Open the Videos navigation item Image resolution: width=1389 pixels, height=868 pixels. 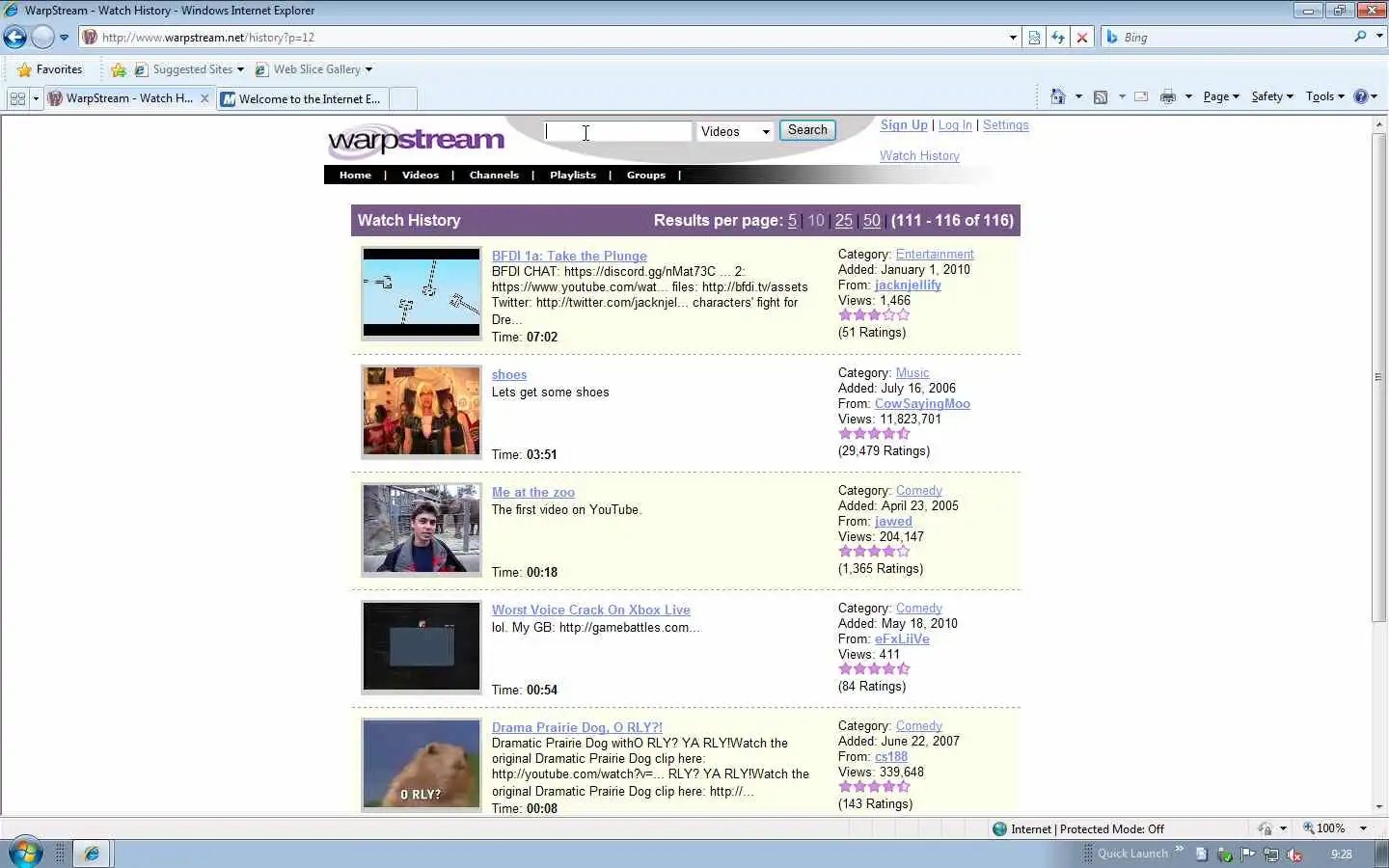(421, 176)
